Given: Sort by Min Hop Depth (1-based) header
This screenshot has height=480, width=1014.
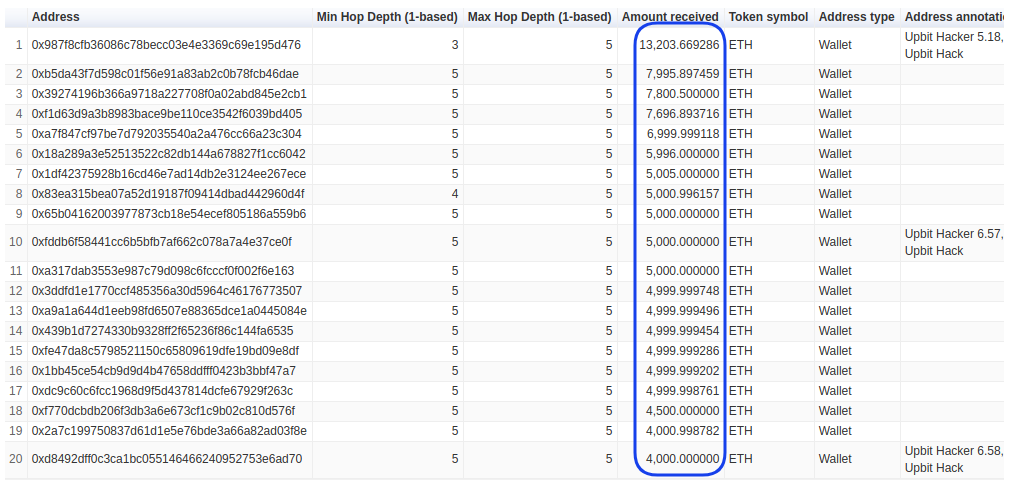Looking at the screenshot, I should pyautogui.click(x=387, y=17).
